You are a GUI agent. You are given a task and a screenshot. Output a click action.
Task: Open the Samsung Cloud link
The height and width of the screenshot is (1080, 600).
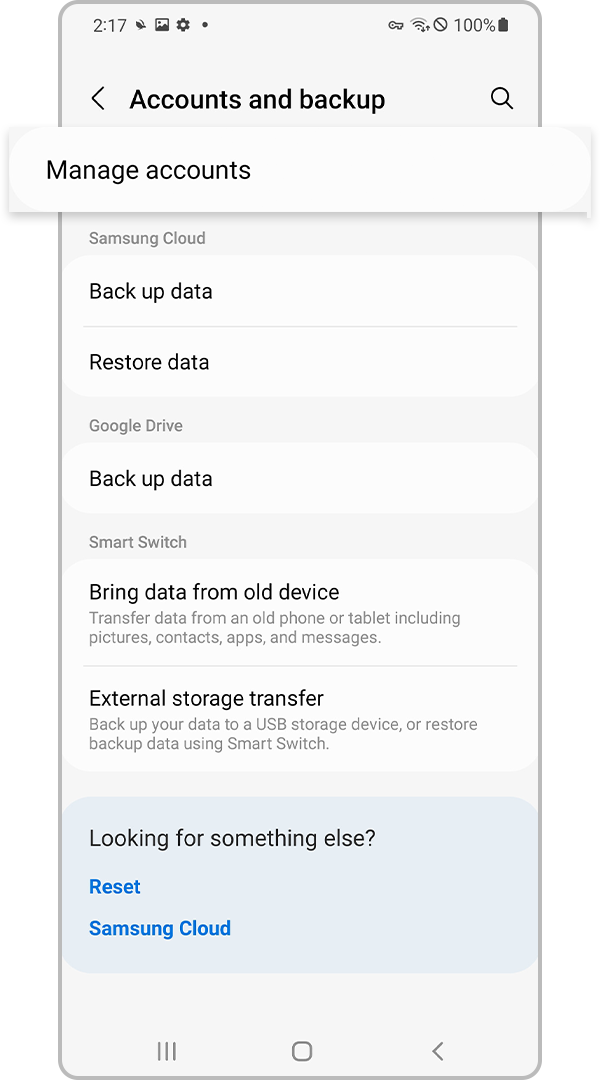tap(160, 928)
